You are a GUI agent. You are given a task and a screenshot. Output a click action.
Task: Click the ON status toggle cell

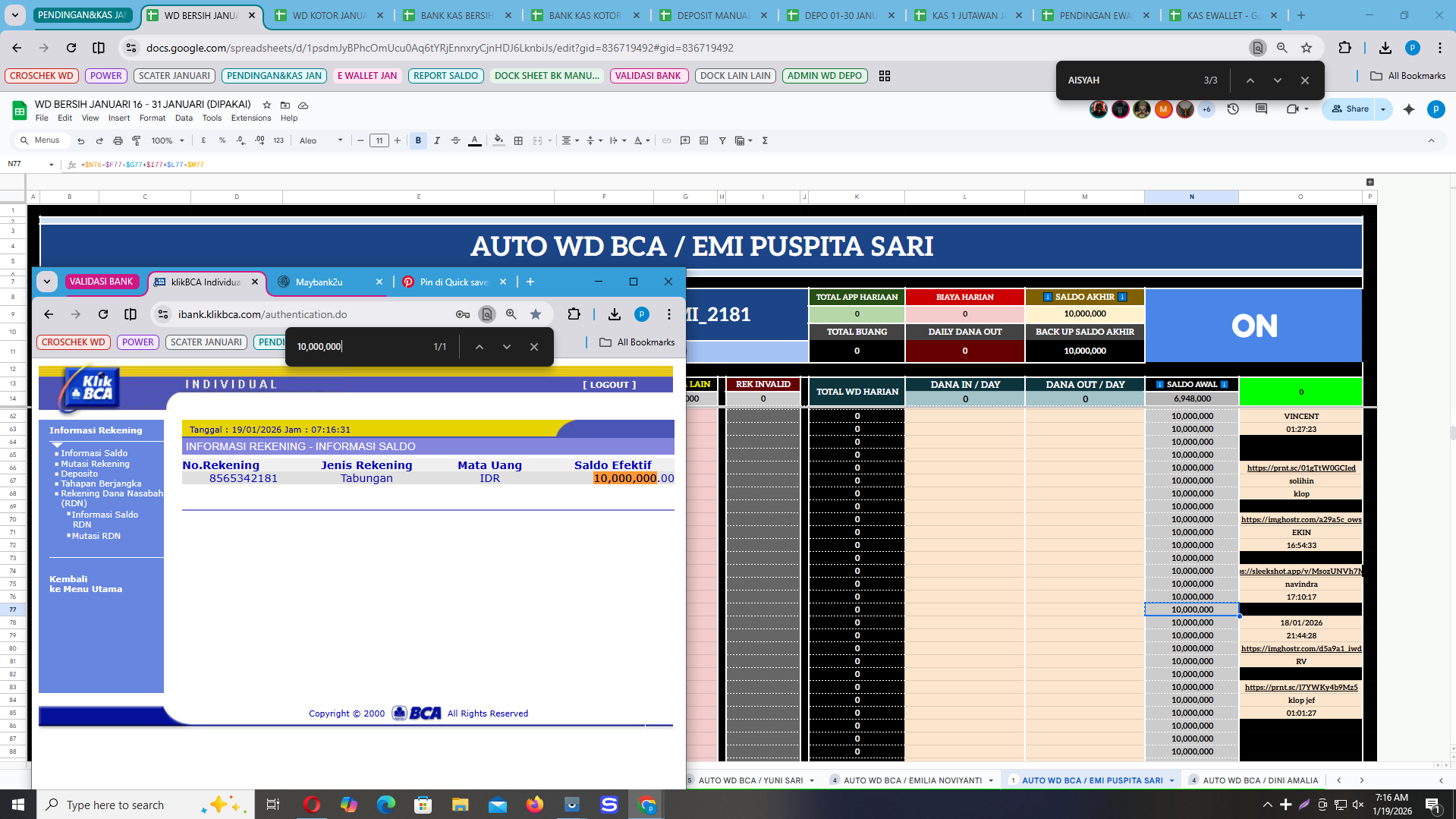[x=1254, y=326]
